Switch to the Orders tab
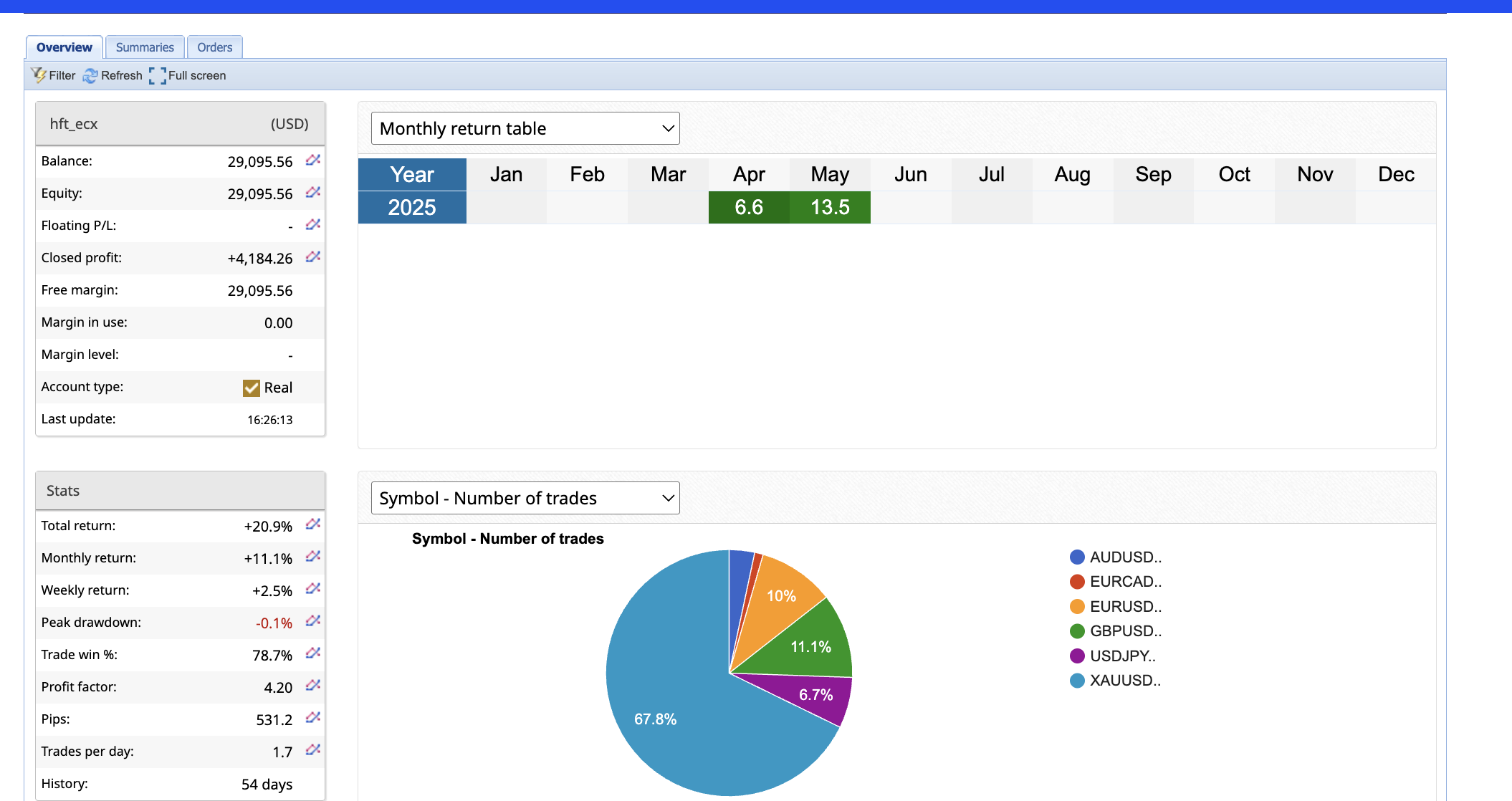Image resolution: width=1512 pixels, height=801 pixels. [214, 47]
